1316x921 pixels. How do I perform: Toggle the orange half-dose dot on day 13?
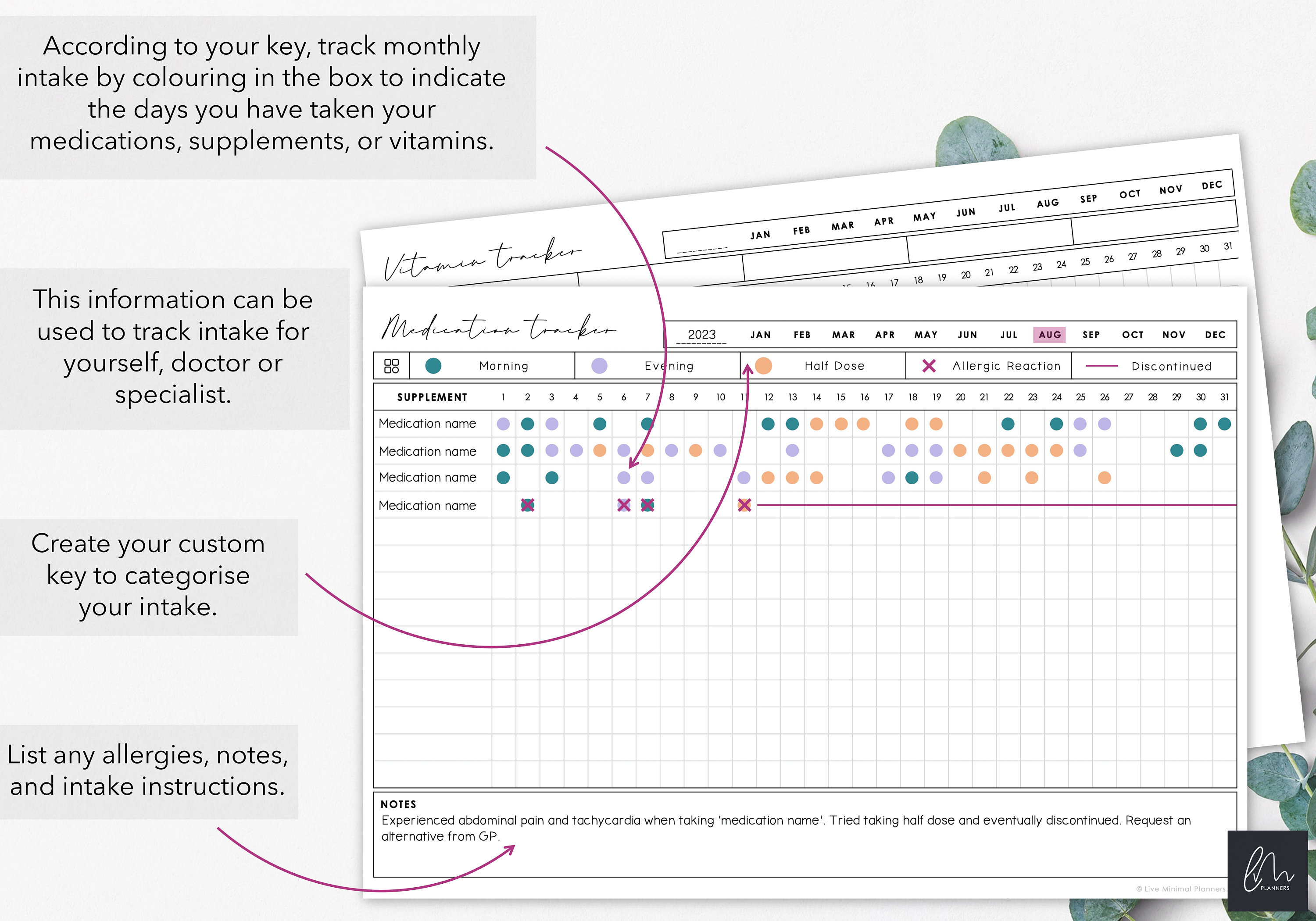click(793, 477)
